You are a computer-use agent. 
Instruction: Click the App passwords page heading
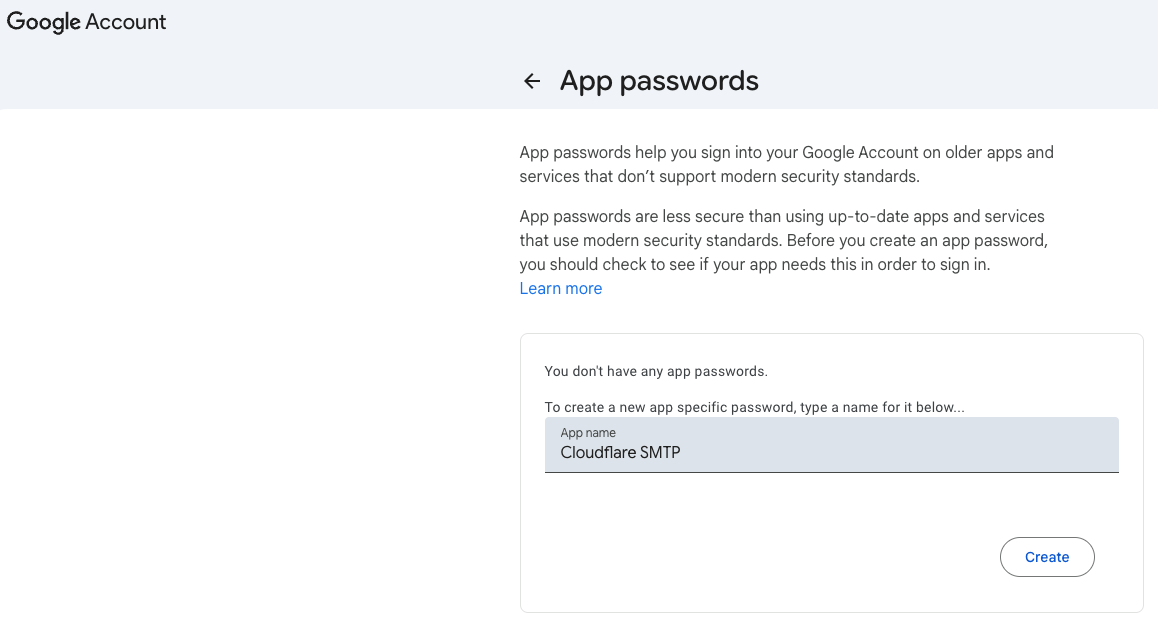659,81
